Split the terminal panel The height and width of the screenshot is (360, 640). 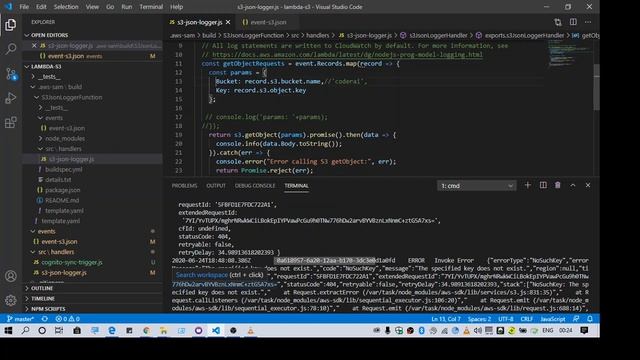point(543,185)
